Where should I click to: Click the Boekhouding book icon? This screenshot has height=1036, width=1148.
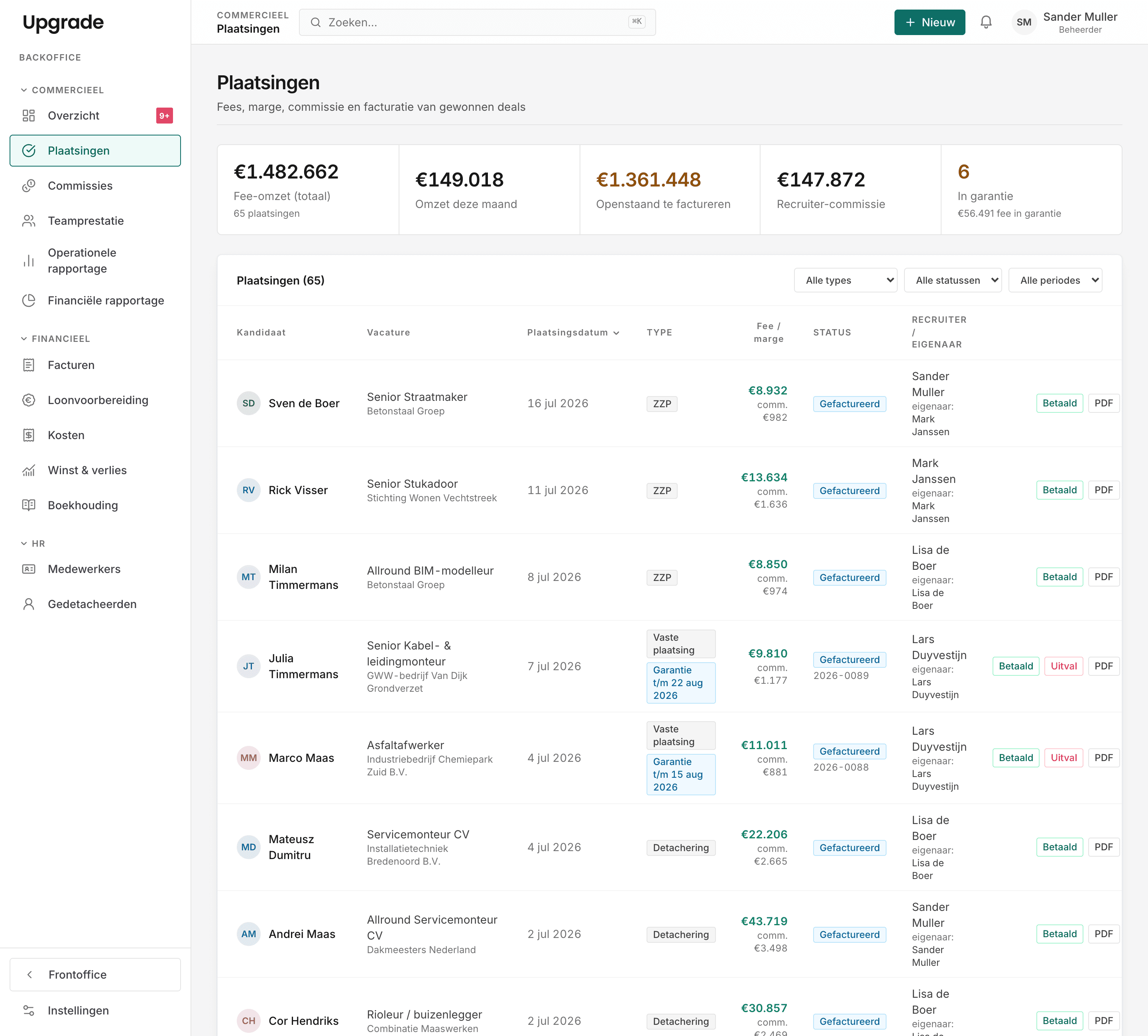pos(28,506)
